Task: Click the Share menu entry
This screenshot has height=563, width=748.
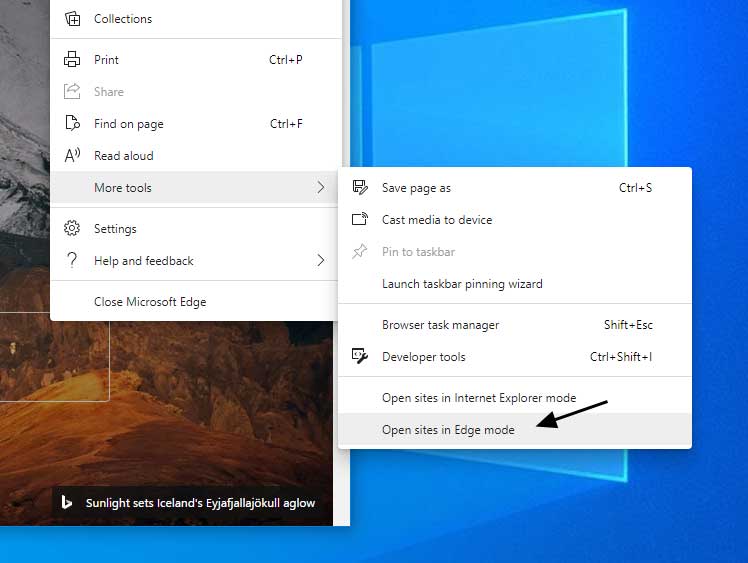Action: click(x=196, y=92)
